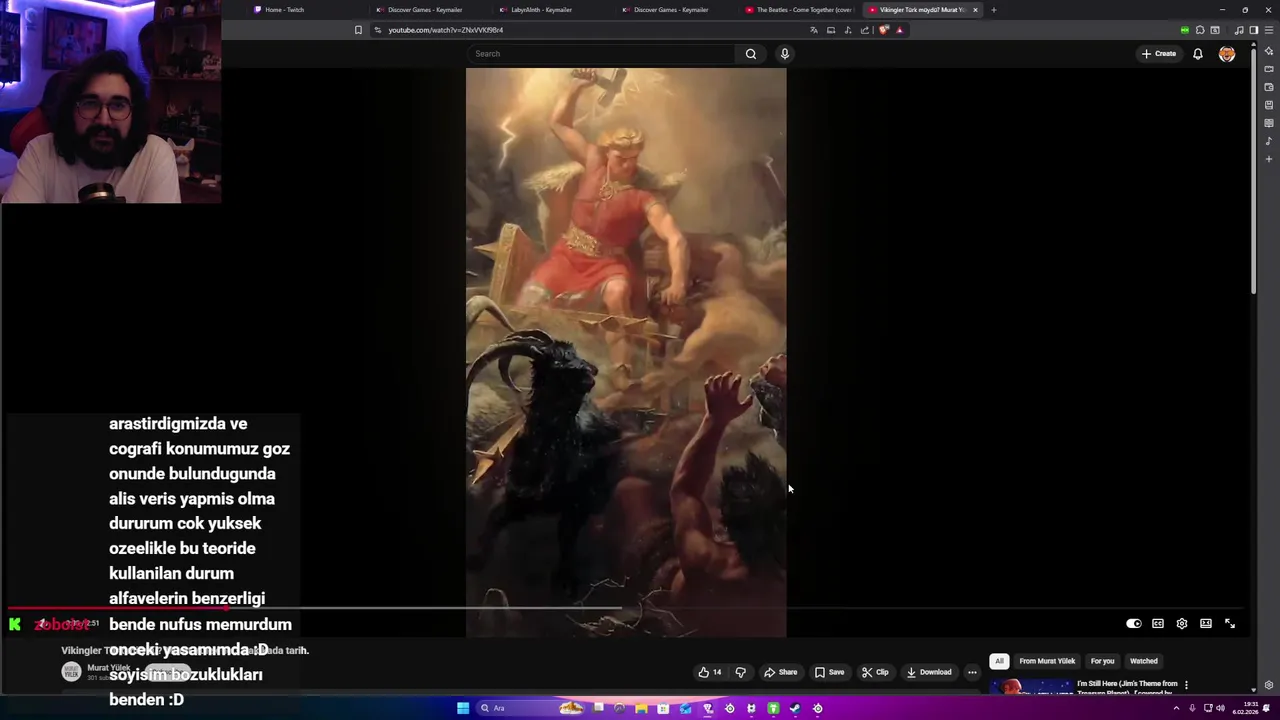Click the taskbar volume speaker icon
The height and width of the screenshot is (720, 1280).
1219,708
